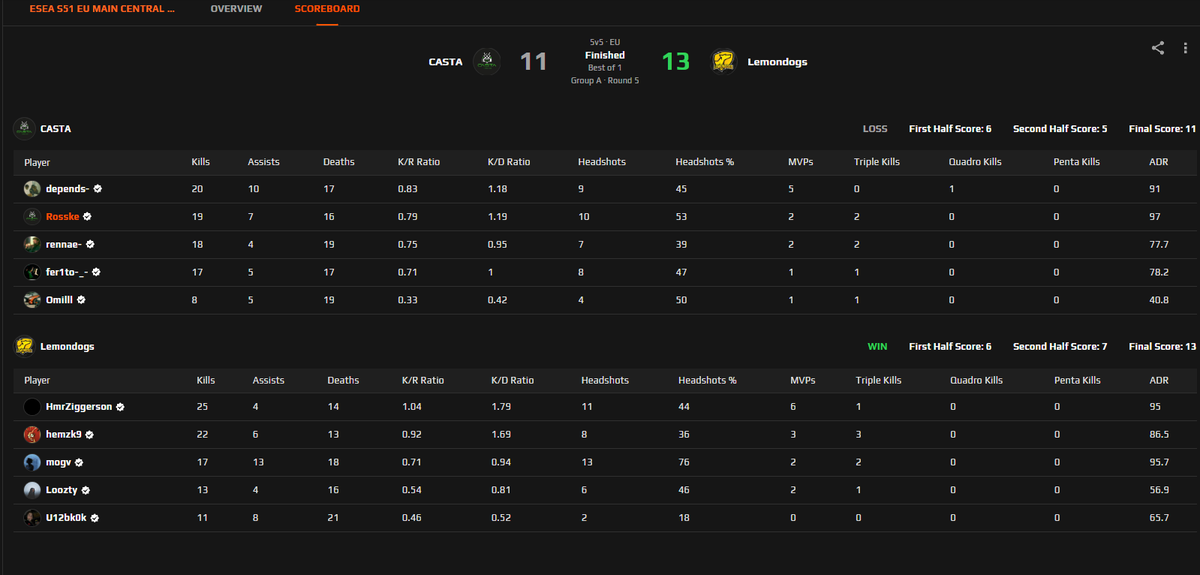Click the ADR column header in CASTA table

click(1159, 162)
